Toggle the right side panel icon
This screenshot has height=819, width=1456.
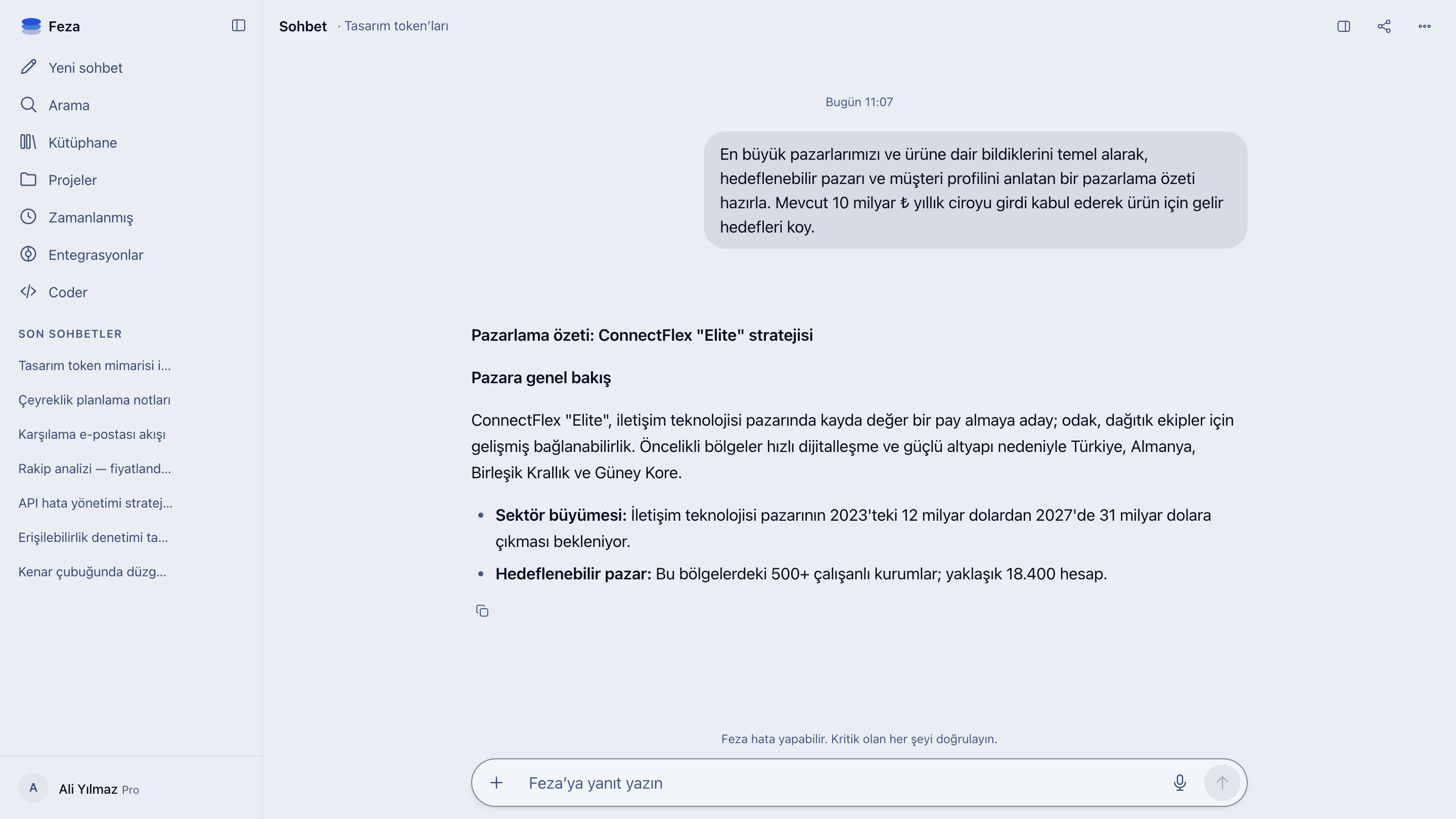[x=1344, y=26]
